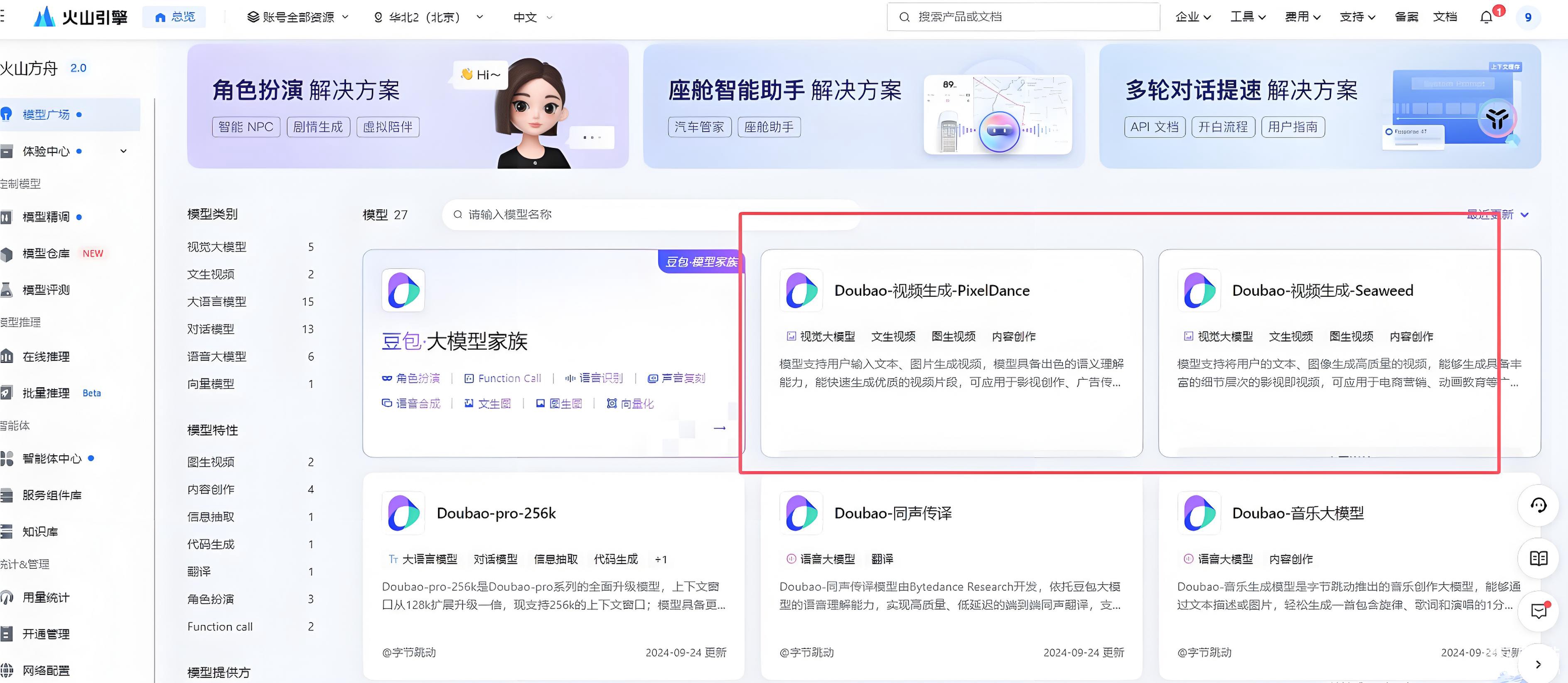Click the top search 搜索产品或文档 field
This screenshot has width=1568, height=683.
(1023, 17)
